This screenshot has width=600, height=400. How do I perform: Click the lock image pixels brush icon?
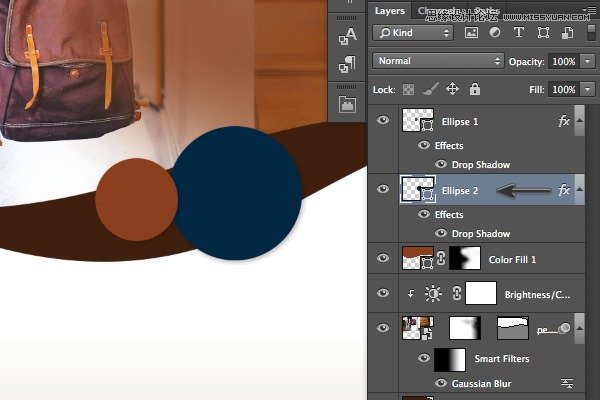(x=429, y=90)
